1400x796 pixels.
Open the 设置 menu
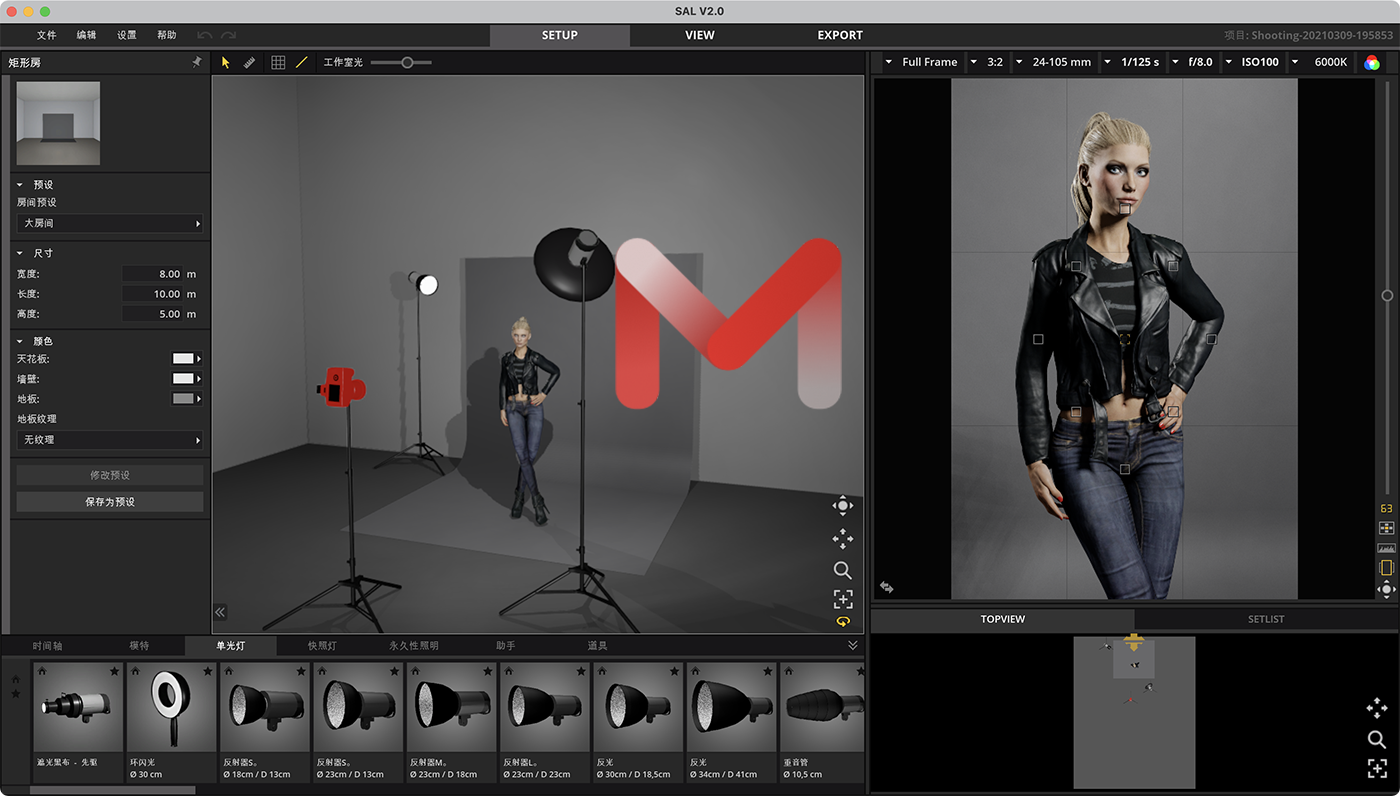(x=127, y=35)
